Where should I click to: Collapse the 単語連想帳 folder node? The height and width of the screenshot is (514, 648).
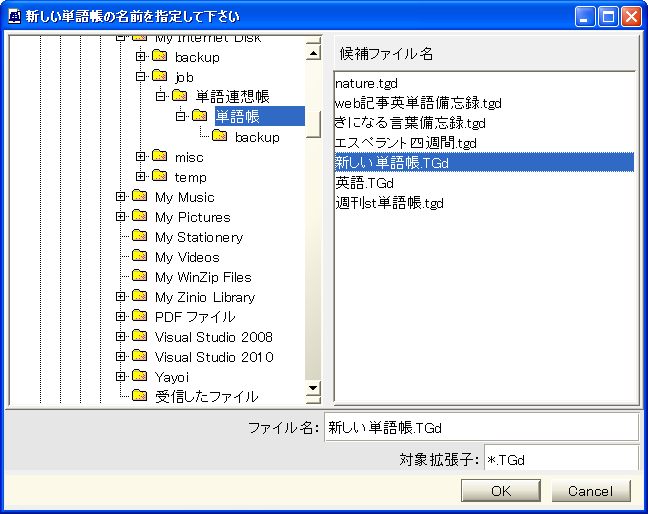click(160, 96)
